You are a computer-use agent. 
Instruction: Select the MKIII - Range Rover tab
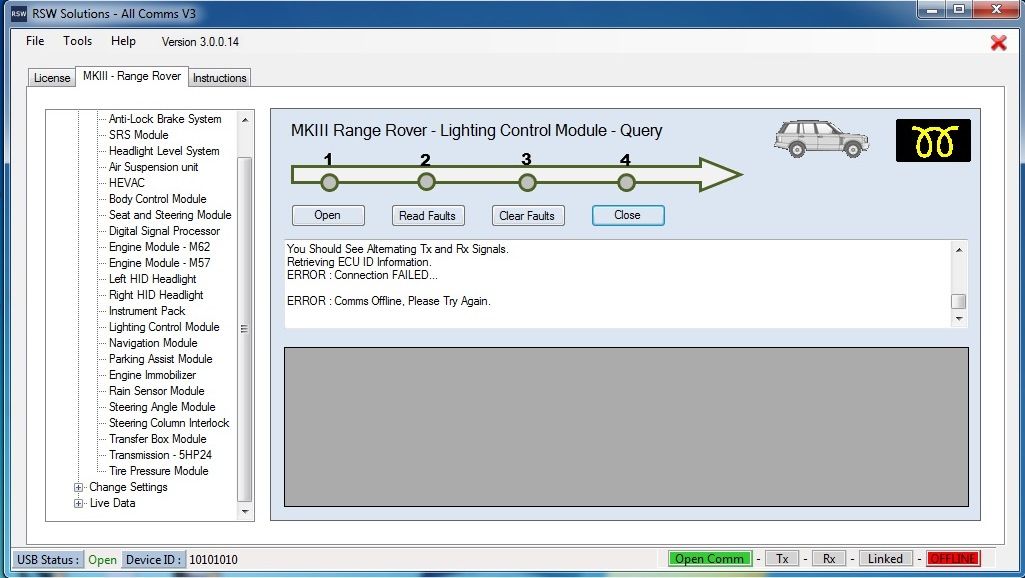[x=132, y=76]
